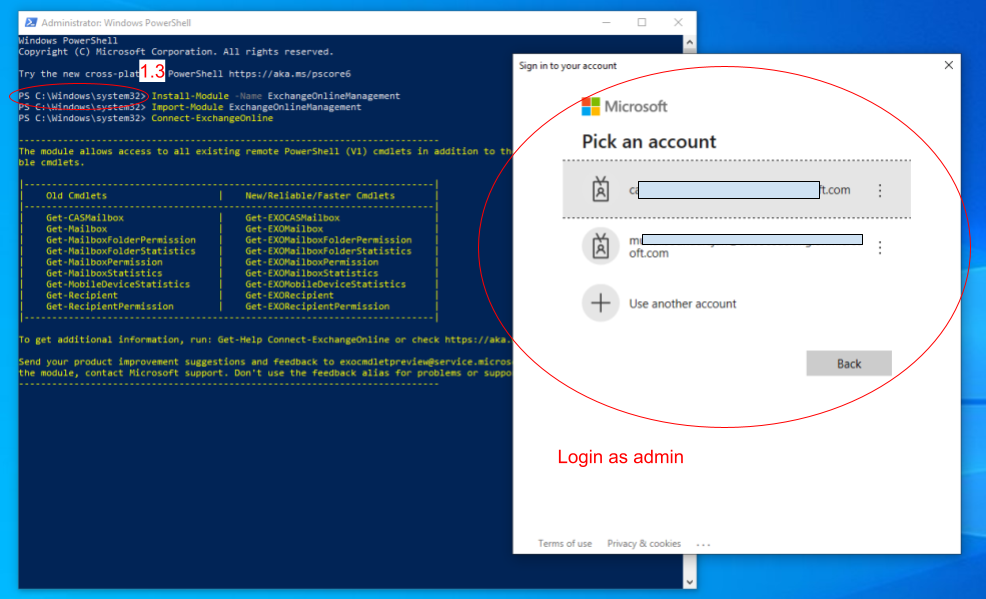The image size is (986, 599).
Task: Minimize the PowerShell window
Action: (x=606, y=23)
